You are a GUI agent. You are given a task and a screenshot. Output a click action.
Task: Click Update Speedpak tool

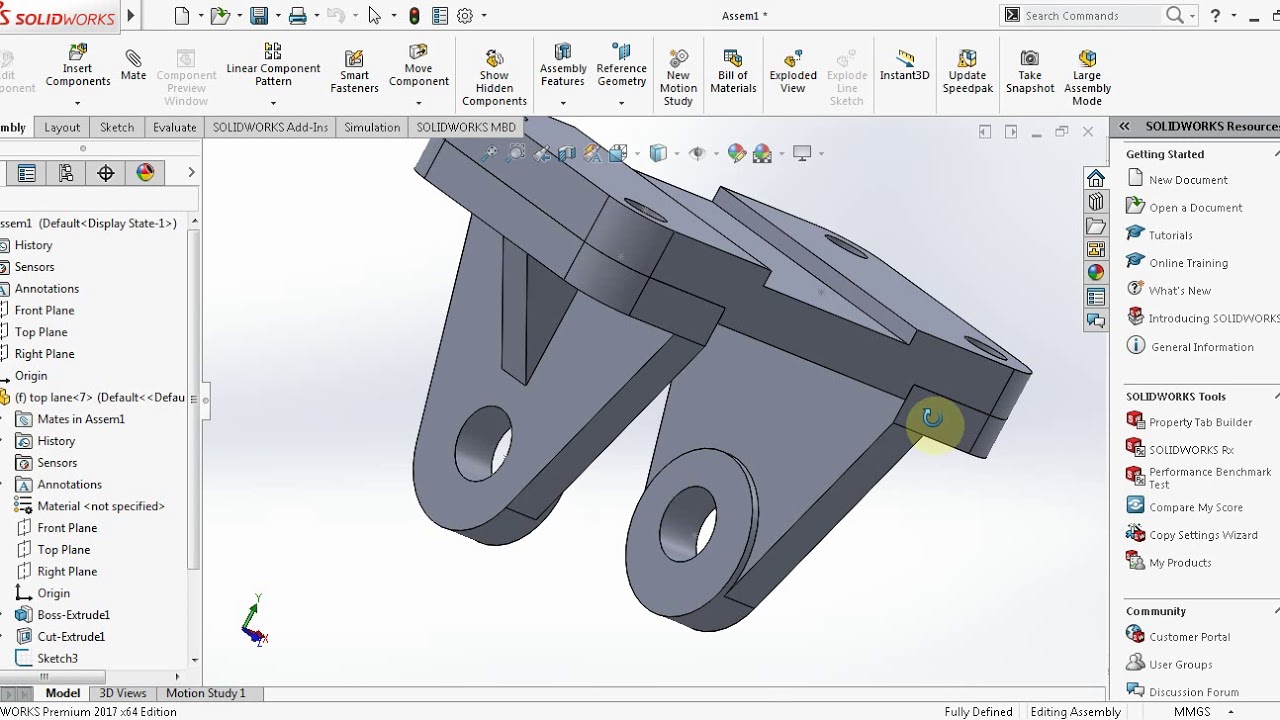pyautogui.click(x=968, y=72)
